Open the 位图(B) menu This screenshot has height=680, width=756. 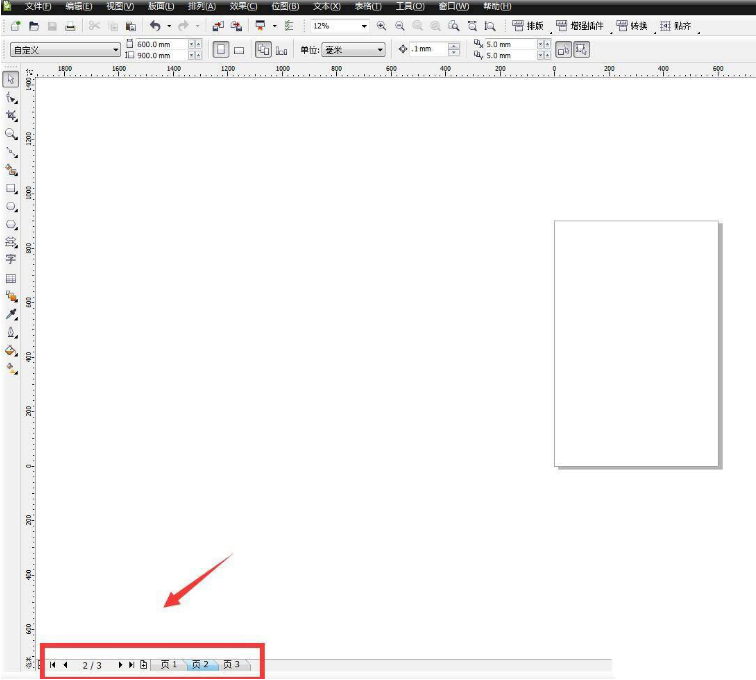(x=285, y=6)
